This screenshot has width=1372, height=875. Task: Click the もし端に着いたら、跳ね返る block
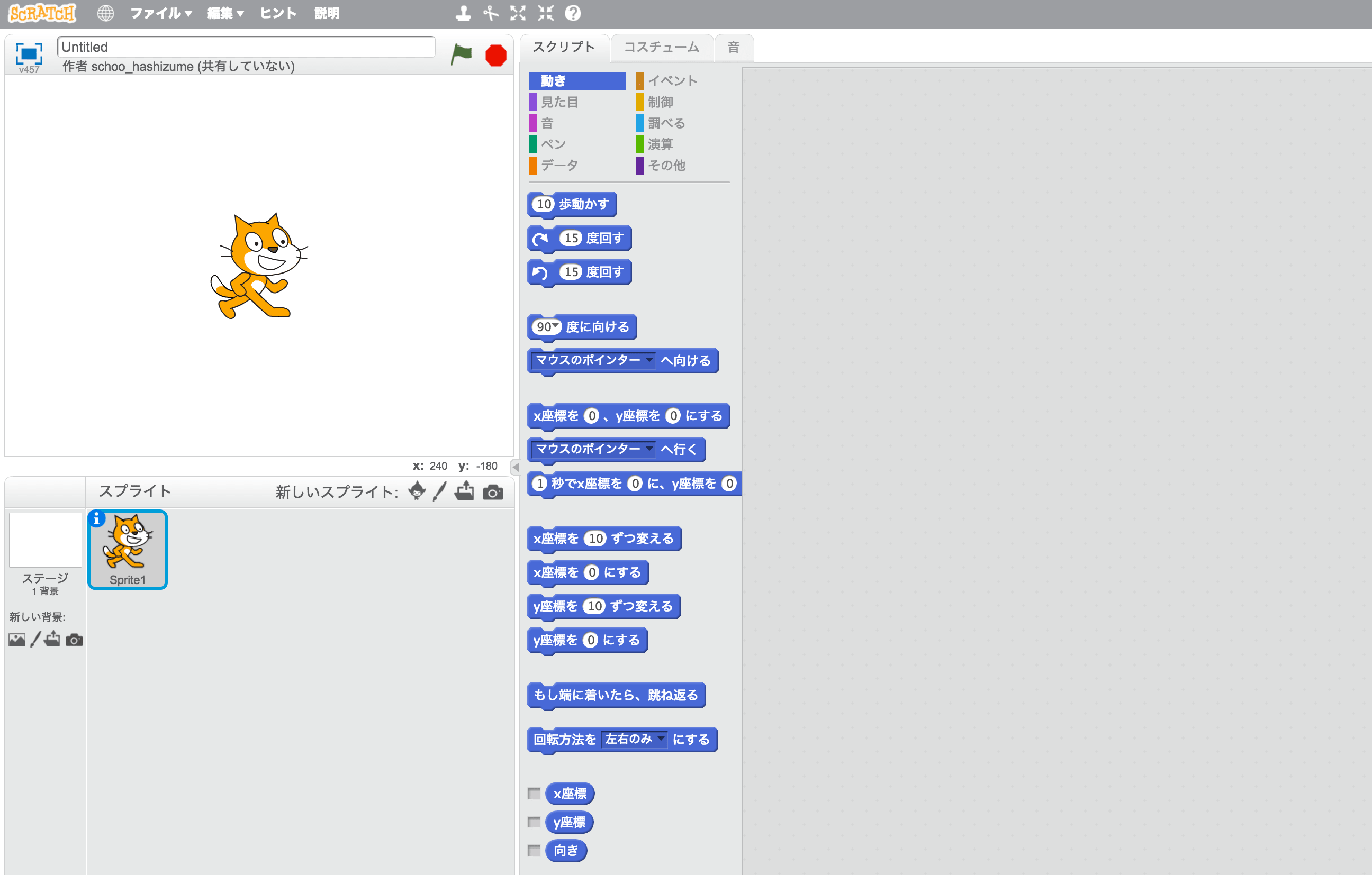(617, 695)
